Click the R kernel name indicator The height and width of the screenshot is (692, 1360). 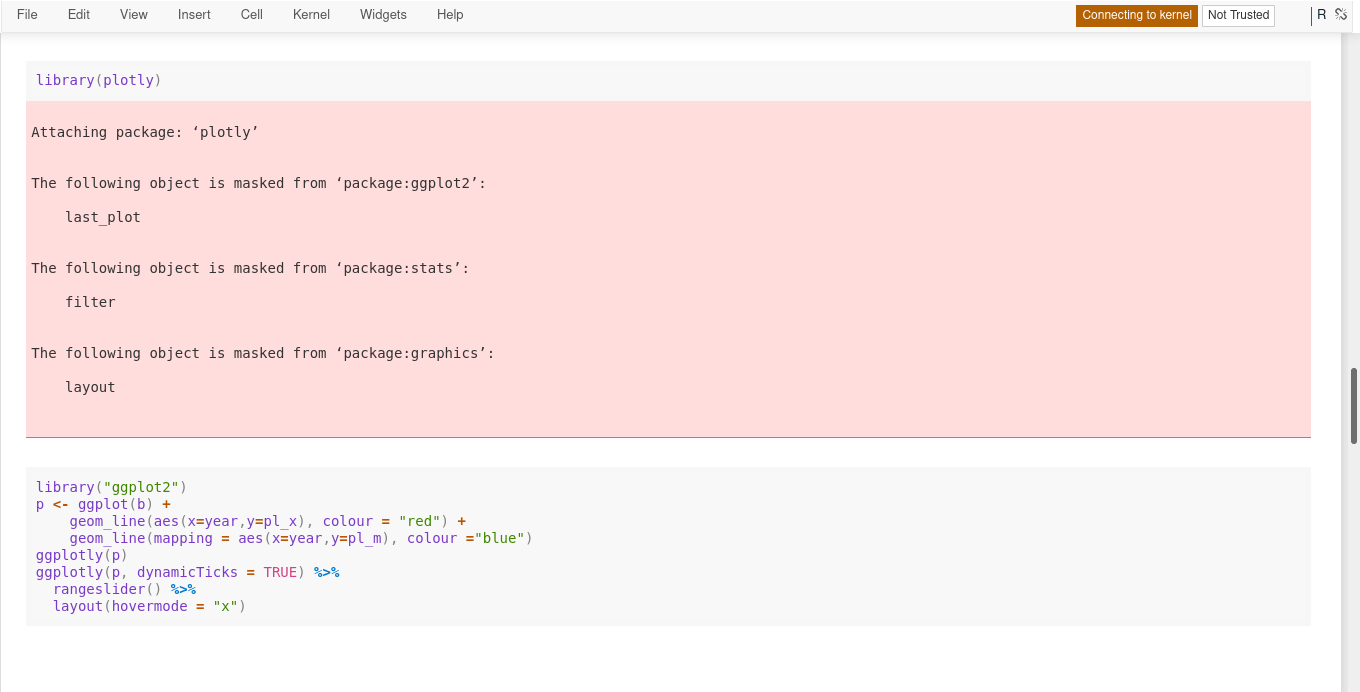point(1322,14)
